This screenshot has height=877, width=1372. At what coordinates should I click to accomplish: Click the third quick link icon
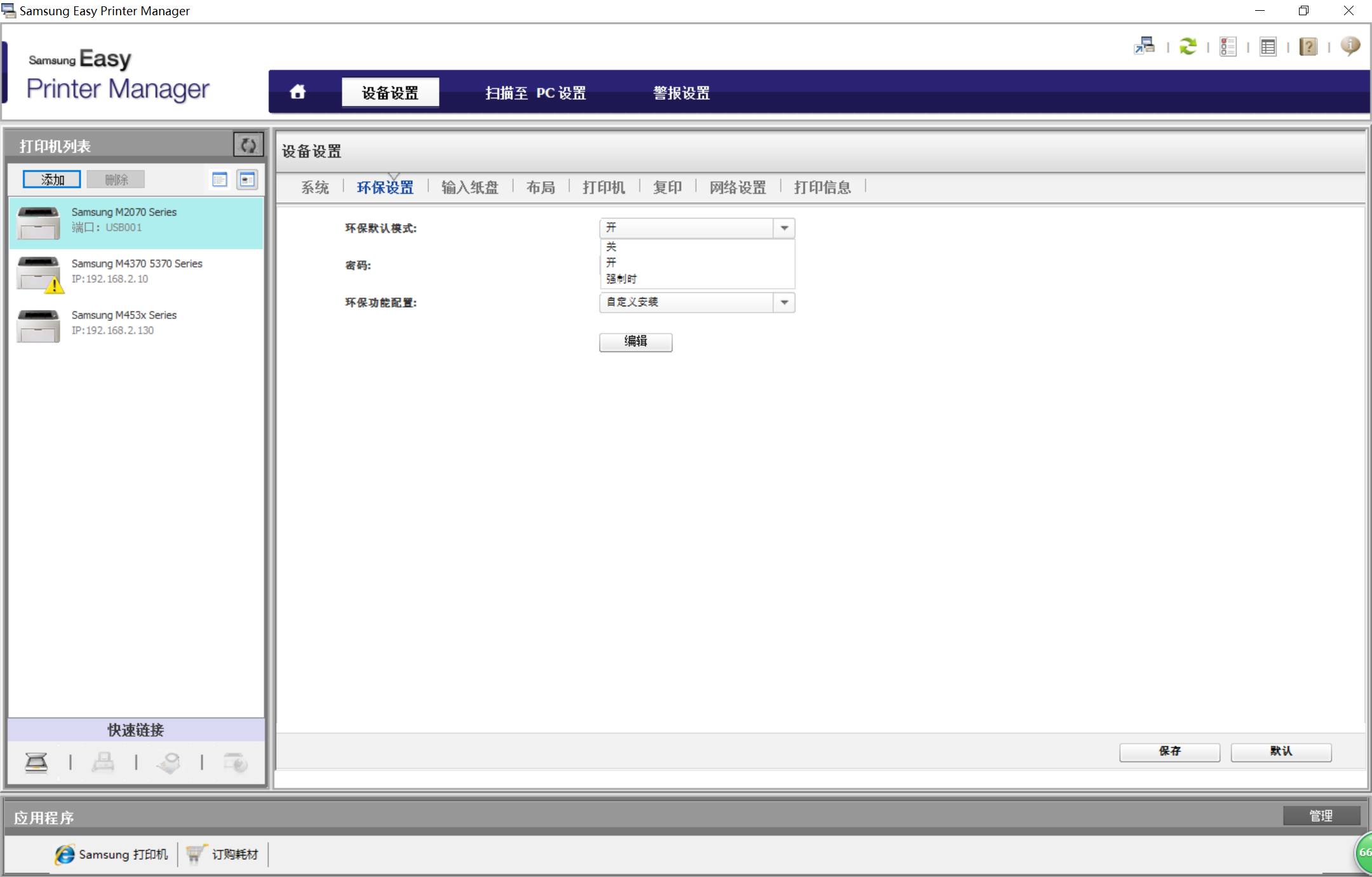(169, 762)
